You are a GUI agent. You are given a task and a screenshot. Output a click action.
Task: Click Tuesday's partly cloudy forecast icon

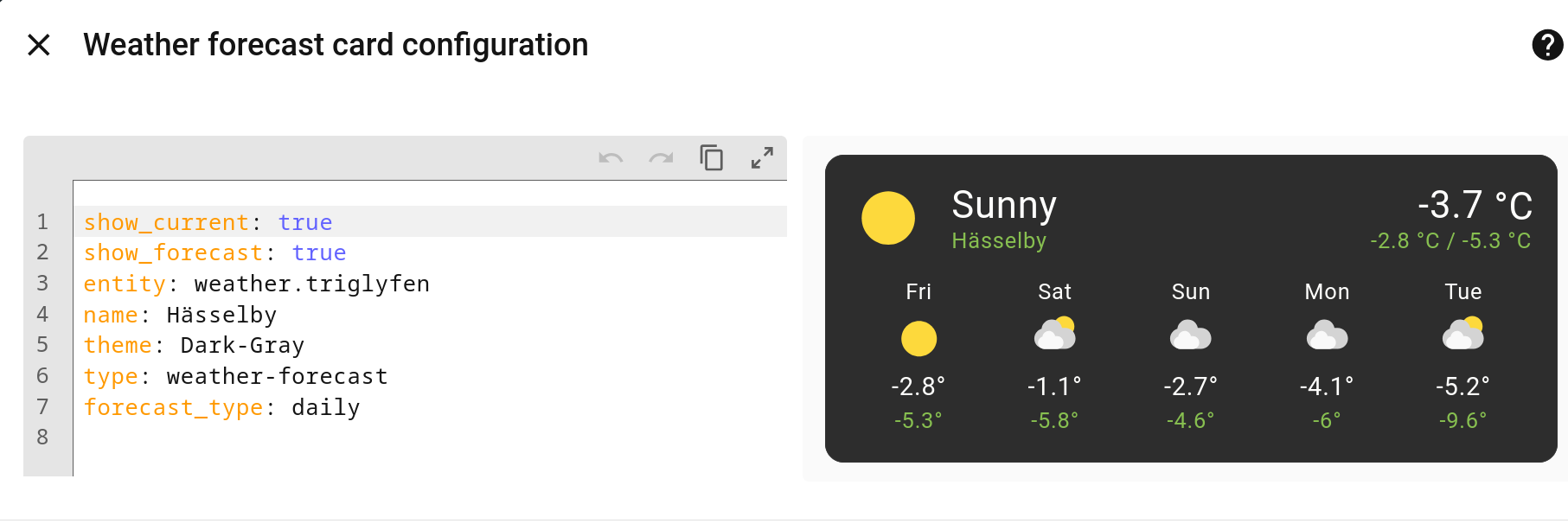[x=1462, y=334]
